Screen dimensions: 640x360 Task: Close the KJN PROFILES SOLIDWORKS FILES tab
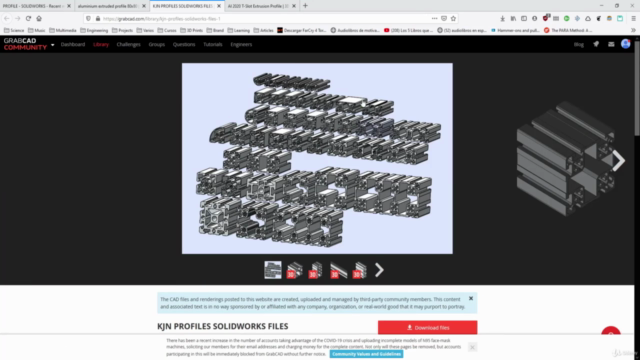[219, 6]
